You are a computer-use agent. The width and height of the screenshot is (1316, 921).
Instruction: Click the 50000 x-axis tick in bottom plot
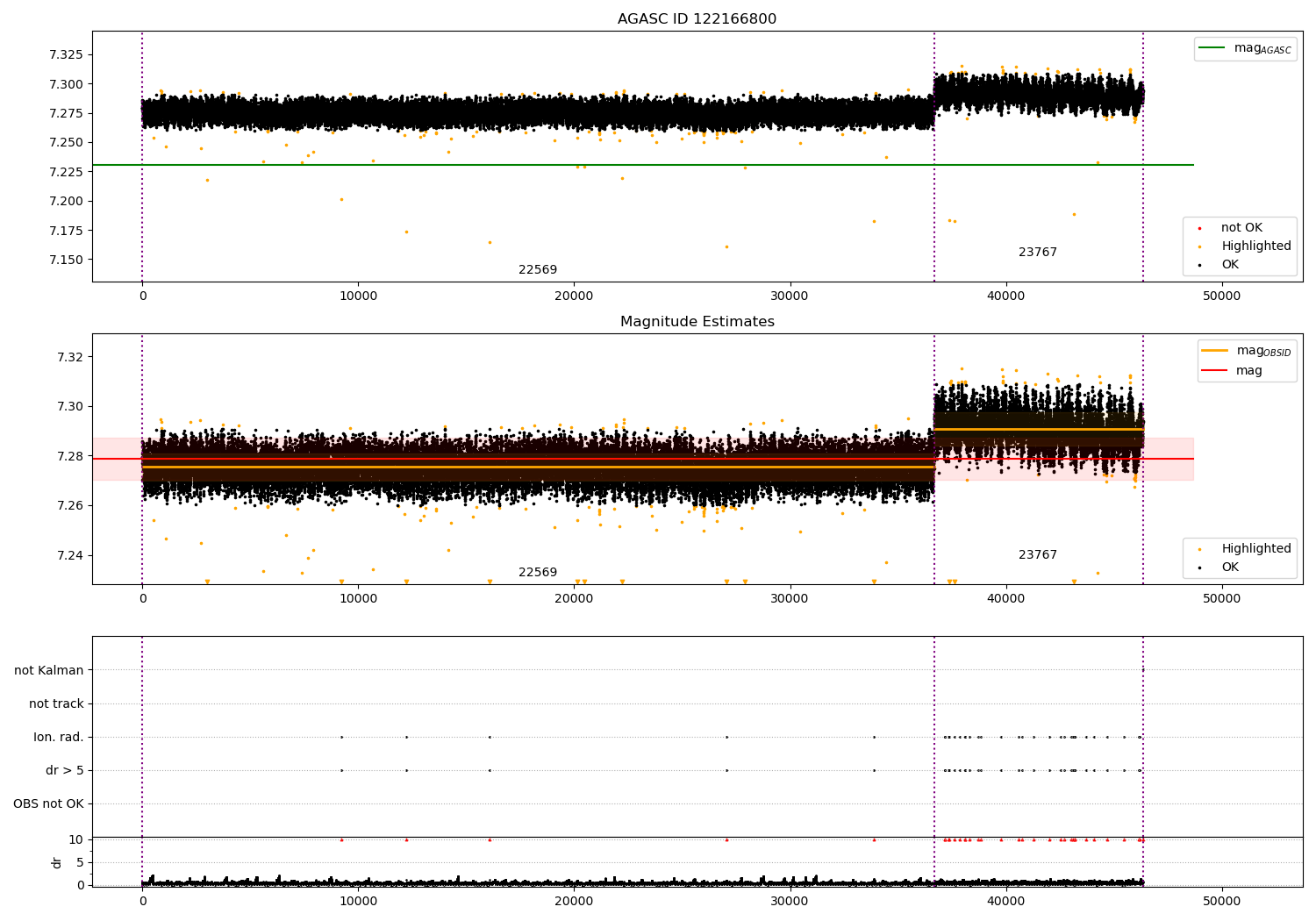[1221, 901]
